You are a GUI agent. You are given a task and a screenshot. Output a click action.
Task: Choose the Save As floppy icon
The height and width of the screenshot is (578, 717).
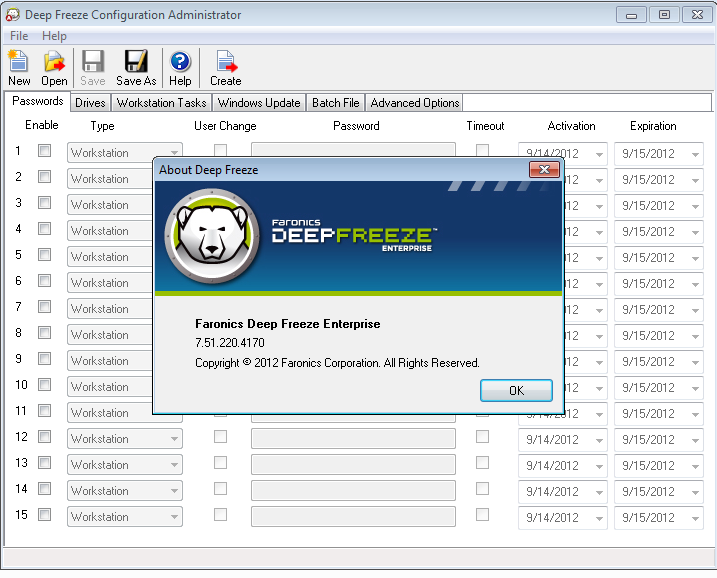[x=136, y=68]
